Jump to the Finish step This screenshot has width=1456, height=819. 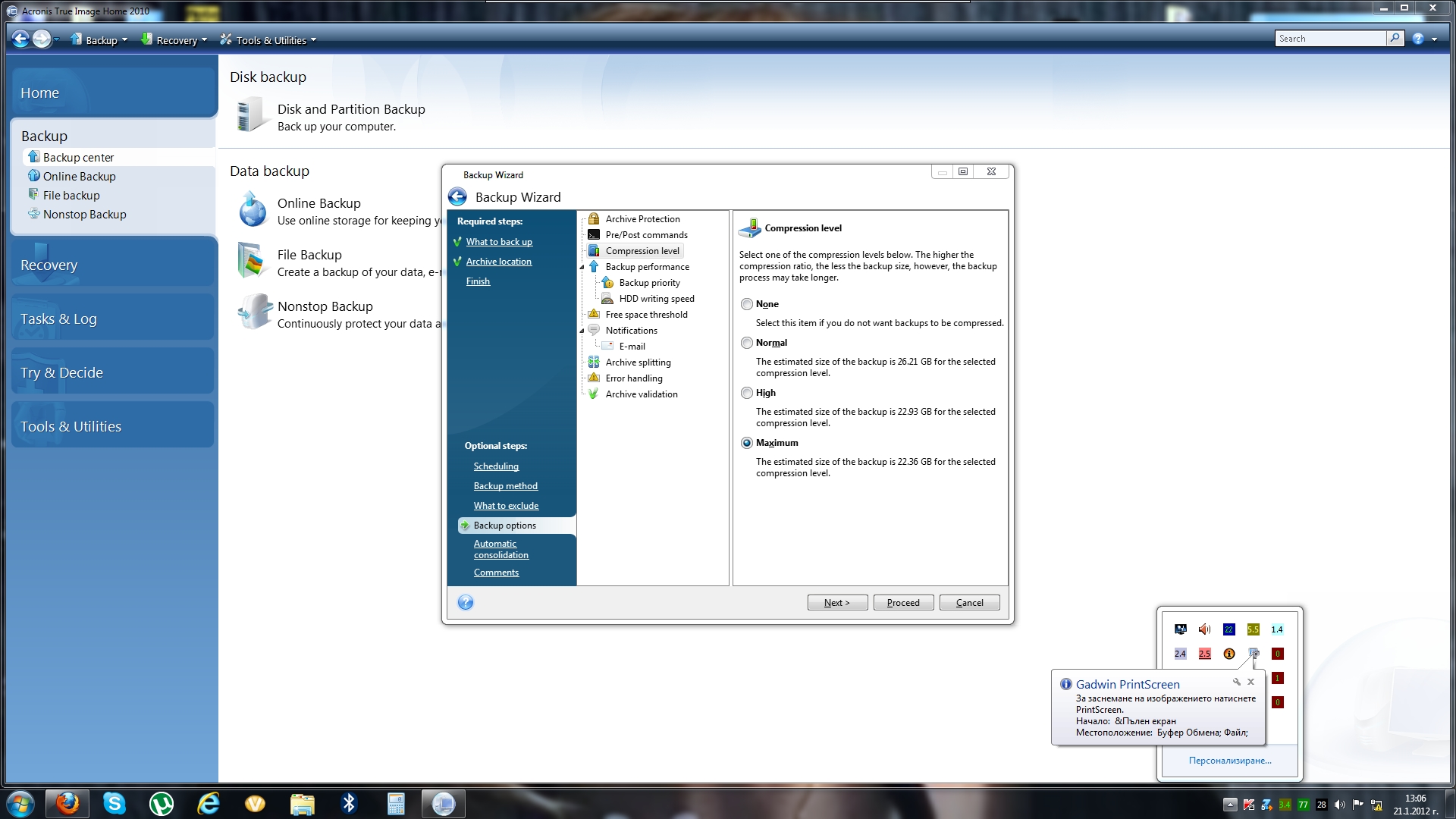point(478,281)
